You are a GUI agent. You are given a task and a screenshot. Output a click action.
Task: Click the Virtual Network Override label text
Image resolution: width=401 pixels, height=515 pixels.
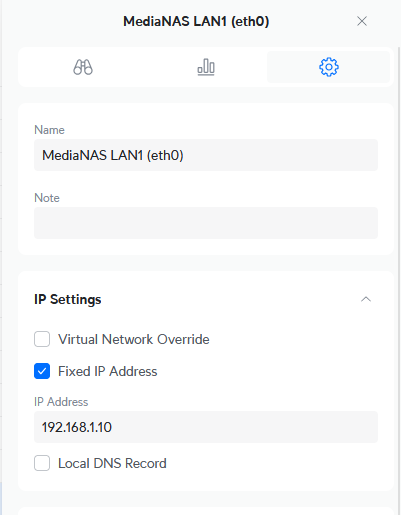pos(134,339)
